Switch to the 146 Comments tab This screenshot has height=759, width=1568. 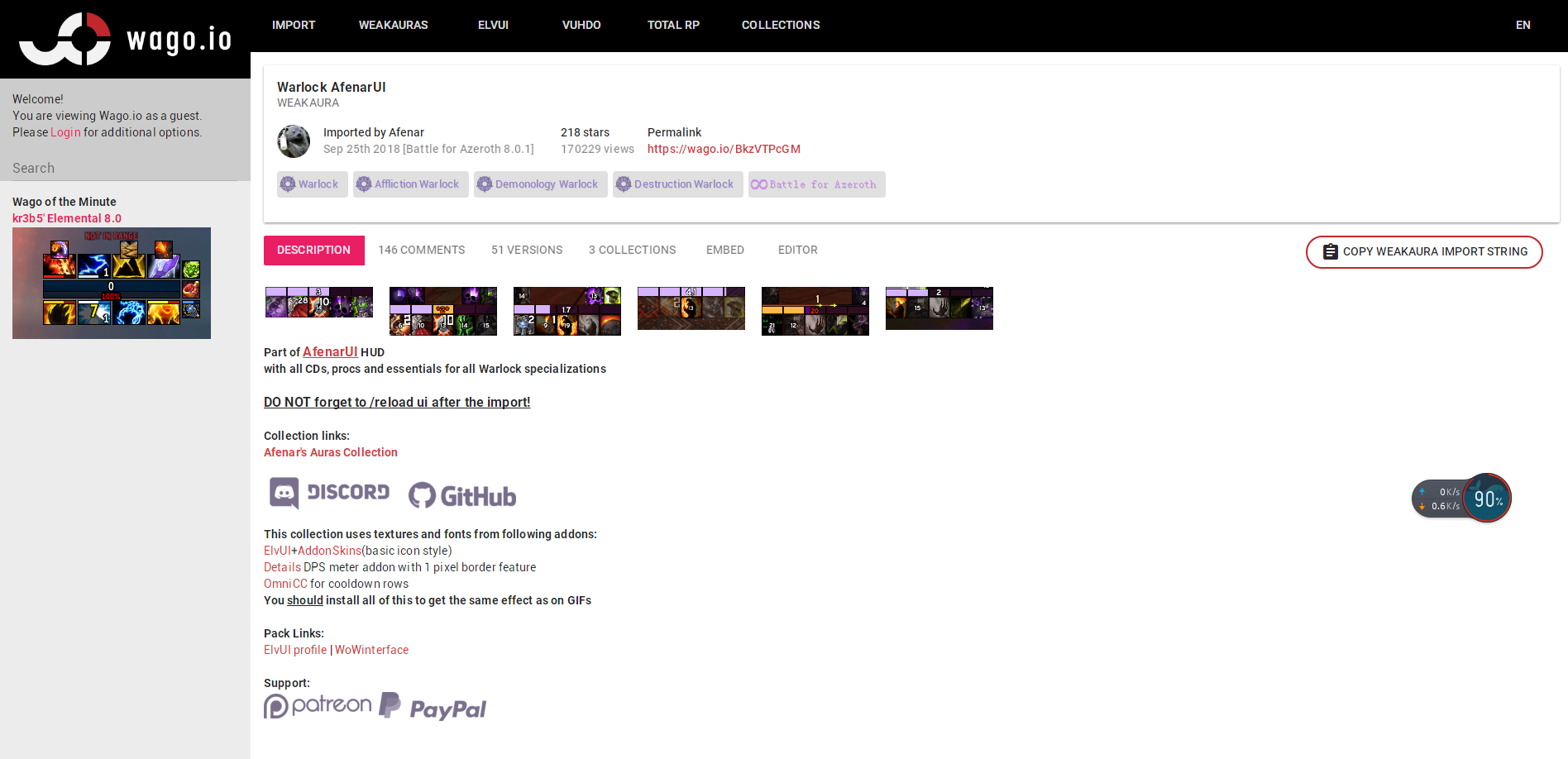(x=421, y=250)
